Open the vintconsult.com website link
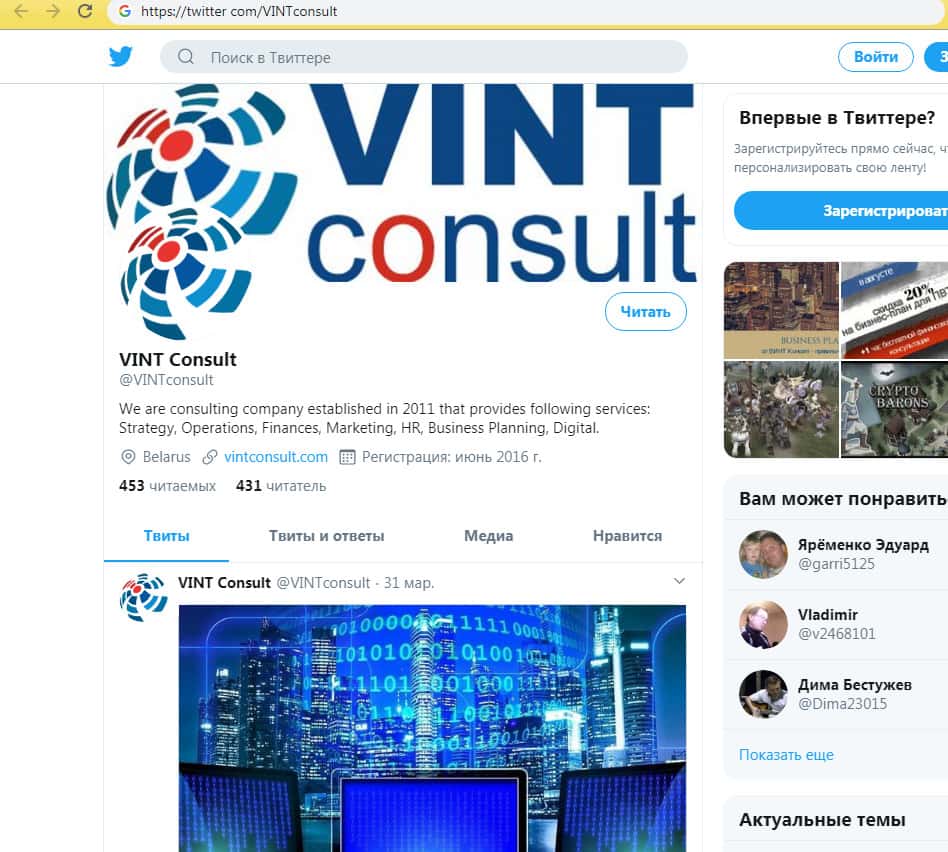The width and height of the screenshot is (948, 852). (276, 457)
